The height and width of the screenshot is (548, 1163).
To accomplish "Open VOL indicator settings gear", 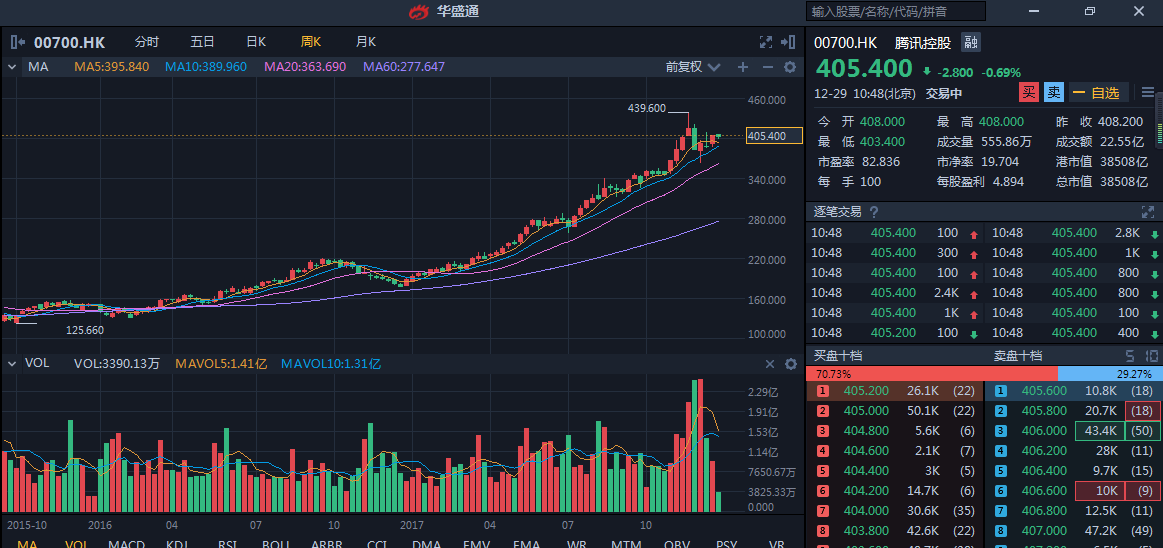I will tap(790, 365).
